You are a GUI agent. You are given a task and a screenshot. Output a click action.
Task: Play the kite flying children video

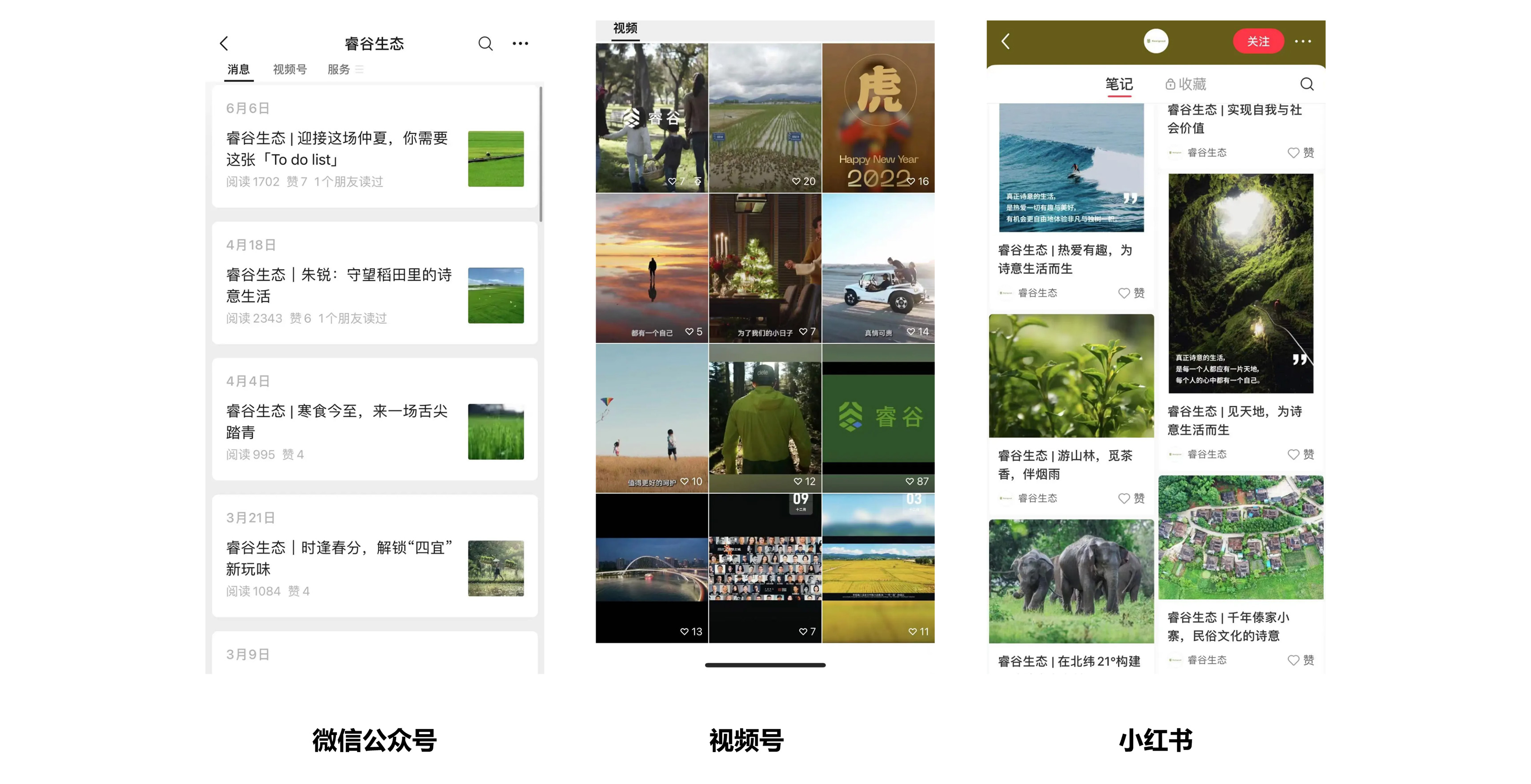(652, 419)
